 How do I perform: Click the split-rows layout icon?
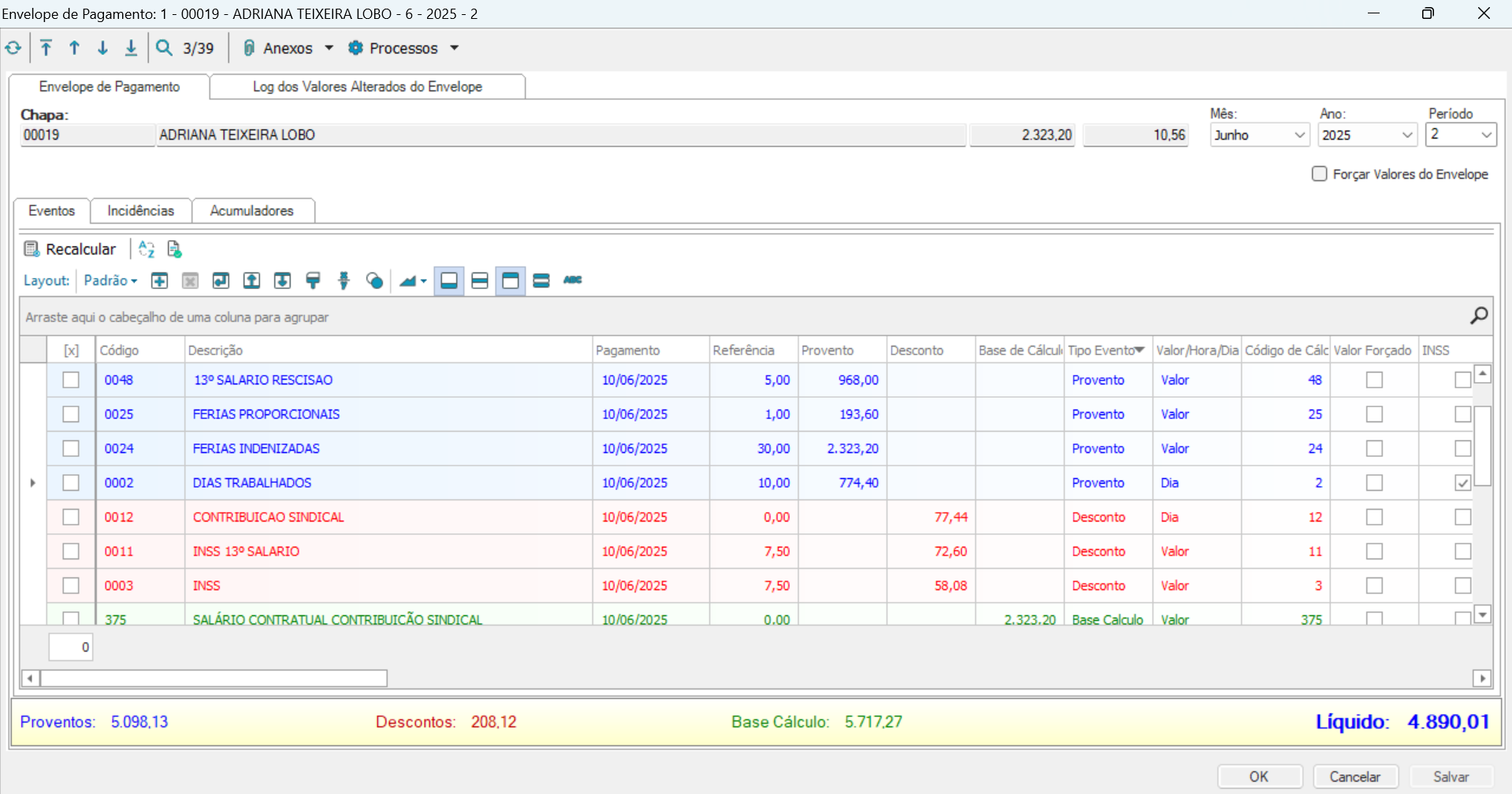480,280
